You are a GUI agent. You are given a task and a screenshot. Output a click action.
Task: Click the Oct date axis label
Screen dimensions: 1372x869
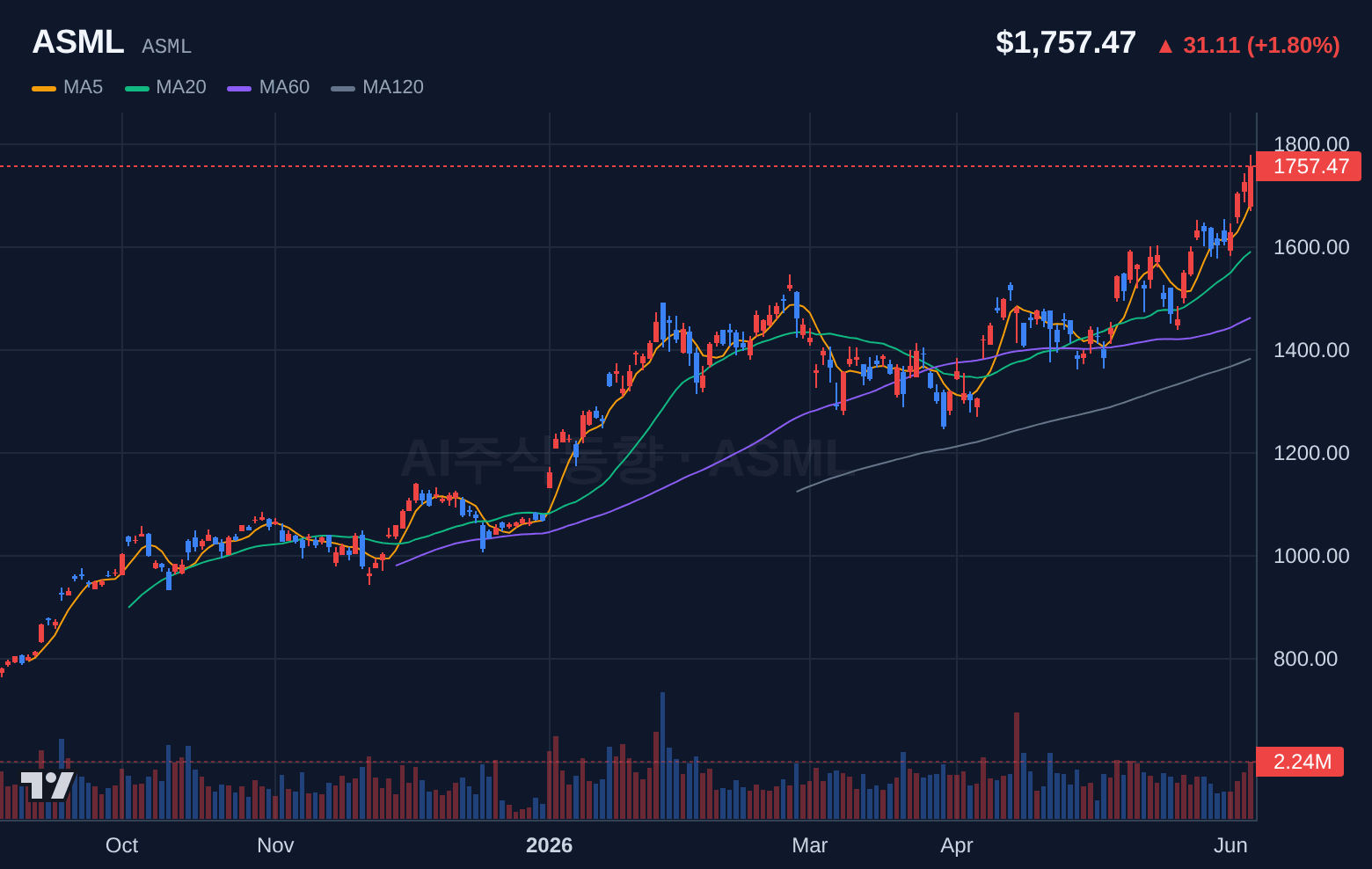pyautogui.click(x=121, y=845)
